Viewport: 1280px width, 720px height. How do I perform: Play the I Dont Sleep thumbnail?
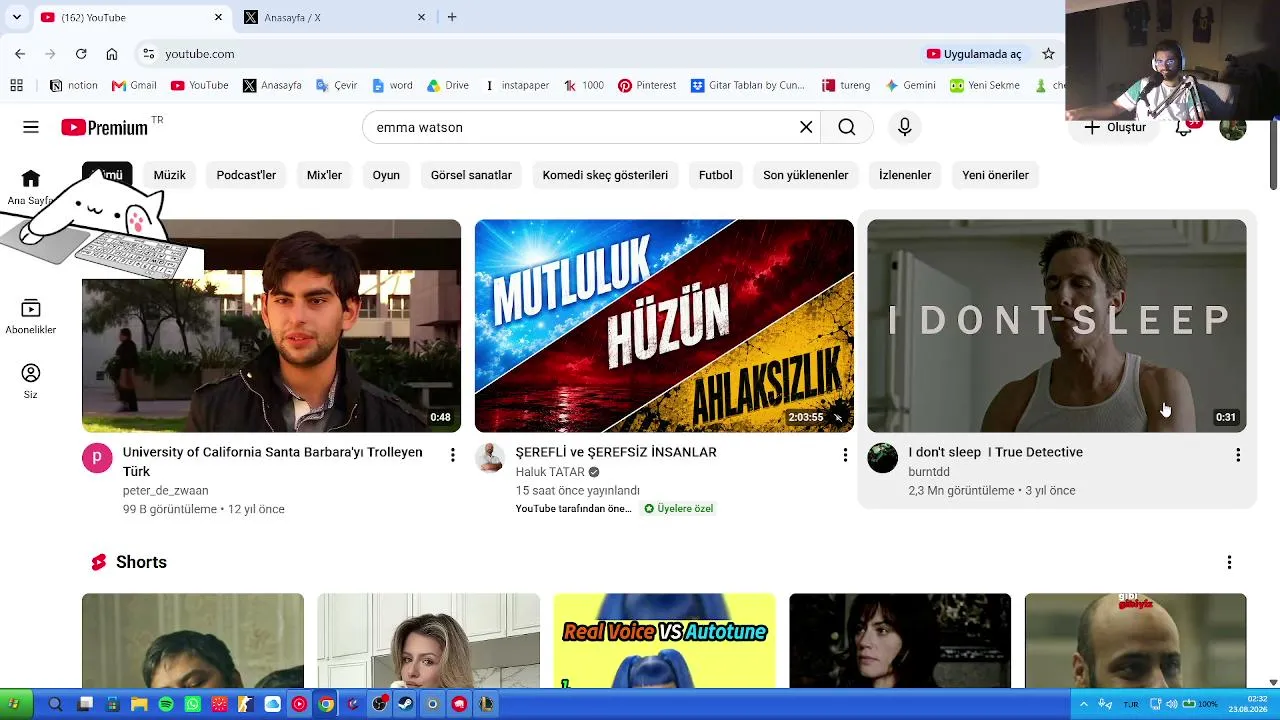click(x=1057, y=326)
